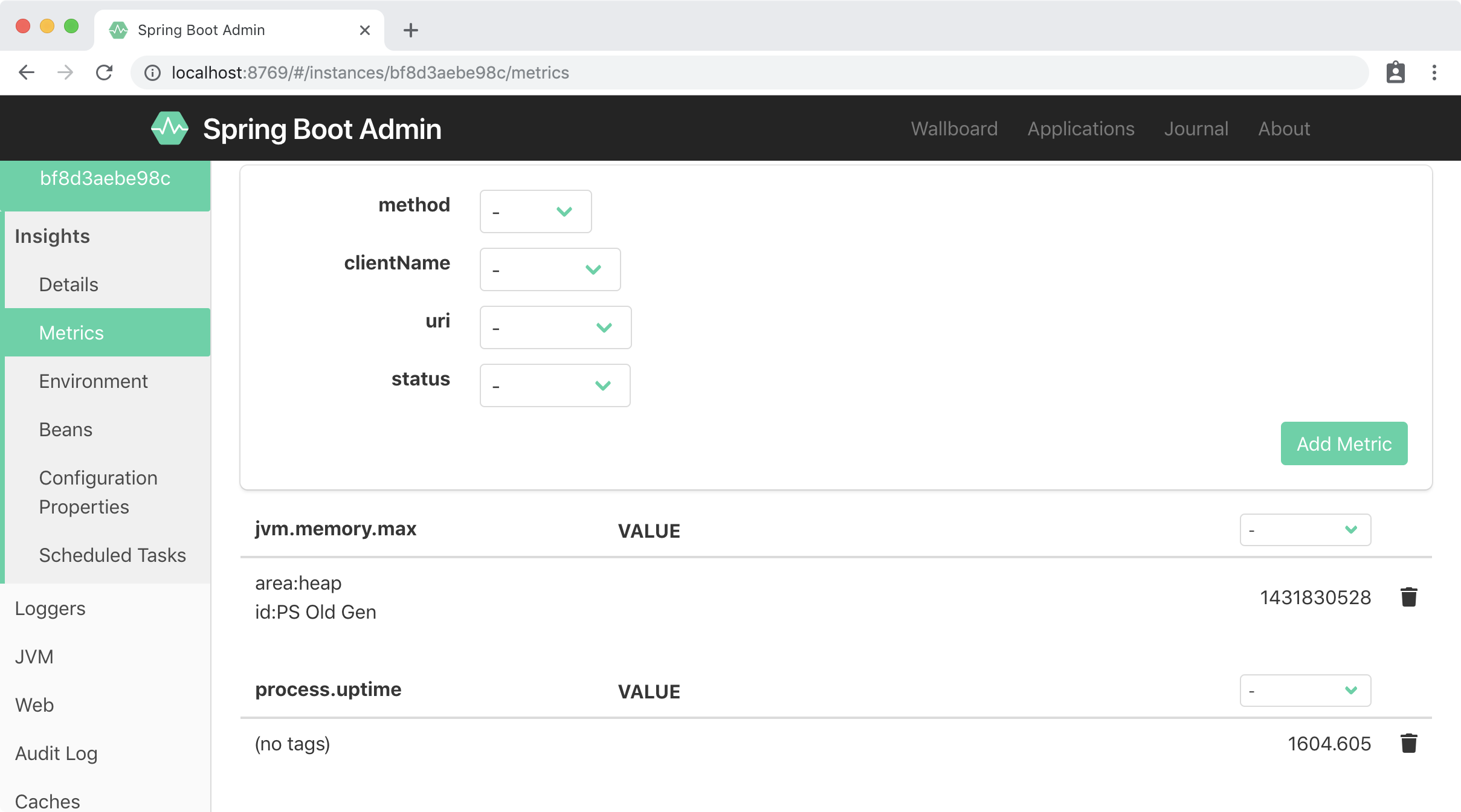This screenshot has width=1461, height=812.
Task: Open the JVM section
Action: [x=105, y=657]
